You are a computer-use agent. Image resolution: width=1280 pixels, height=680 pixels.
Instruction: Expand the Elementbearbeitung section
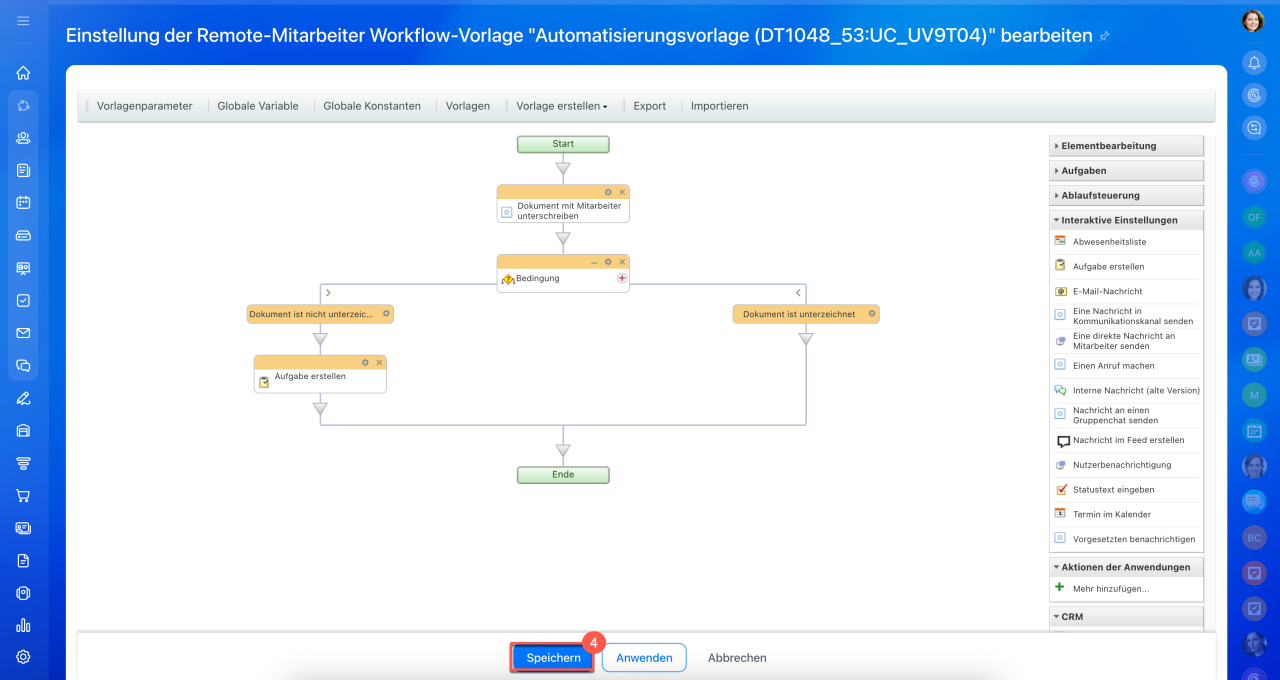[1126, 146]
